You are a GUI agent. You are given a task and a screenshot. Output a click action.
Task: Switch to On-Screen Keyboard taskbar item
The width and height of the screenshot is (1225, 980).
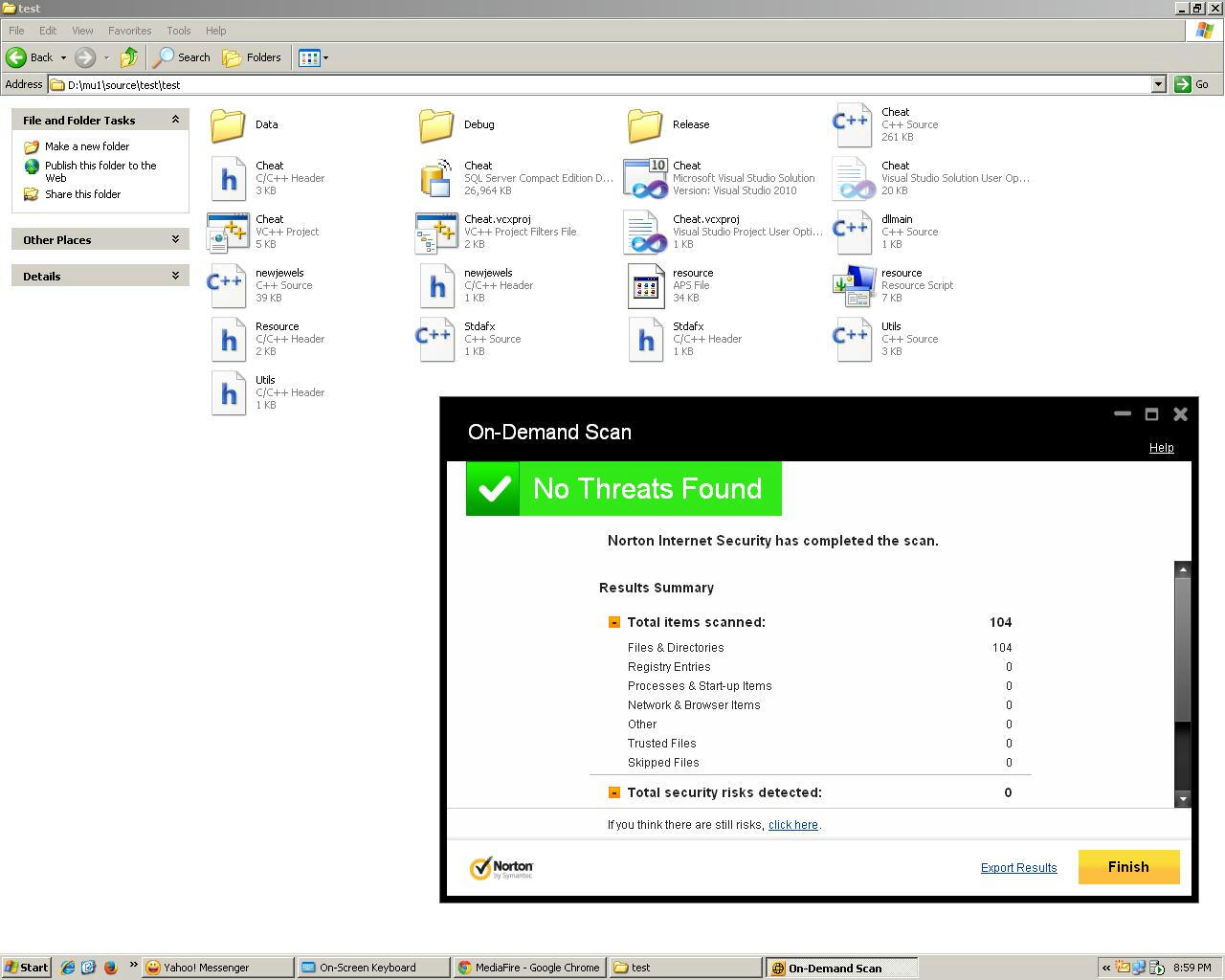pyautogui.click(x=373, y=968)
